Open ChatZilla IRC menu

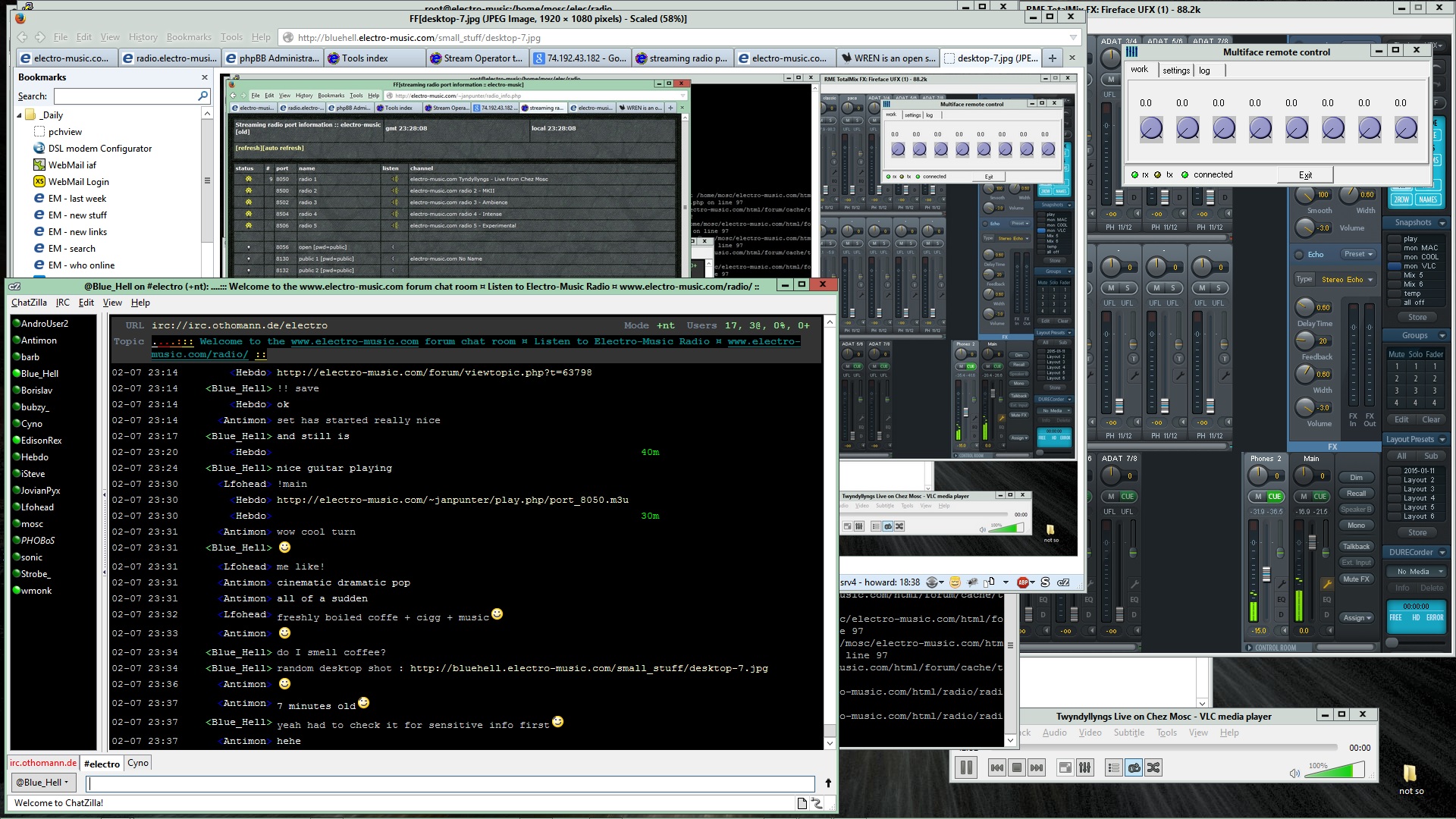pos(62,303)
